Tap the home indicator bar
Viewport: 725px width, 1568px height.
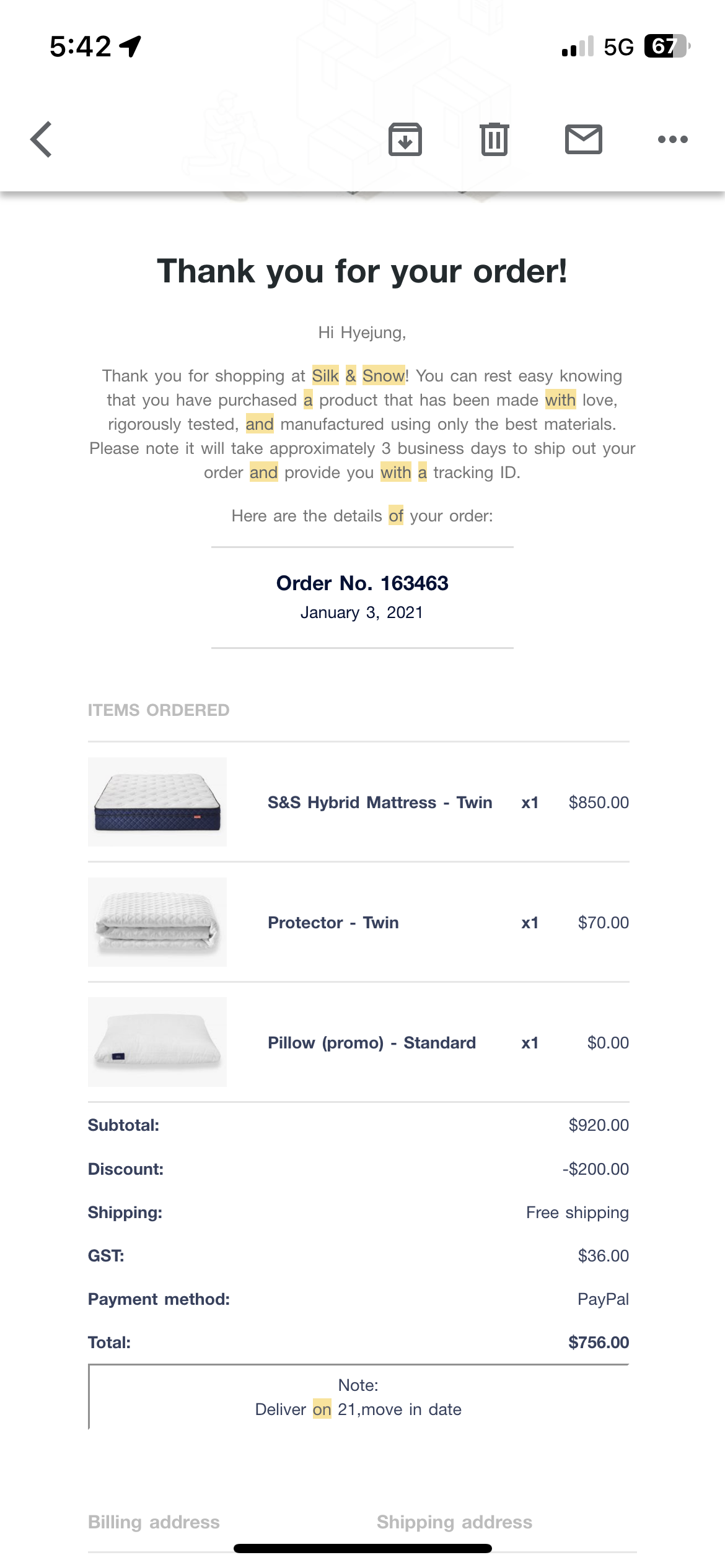point(362,1549)
